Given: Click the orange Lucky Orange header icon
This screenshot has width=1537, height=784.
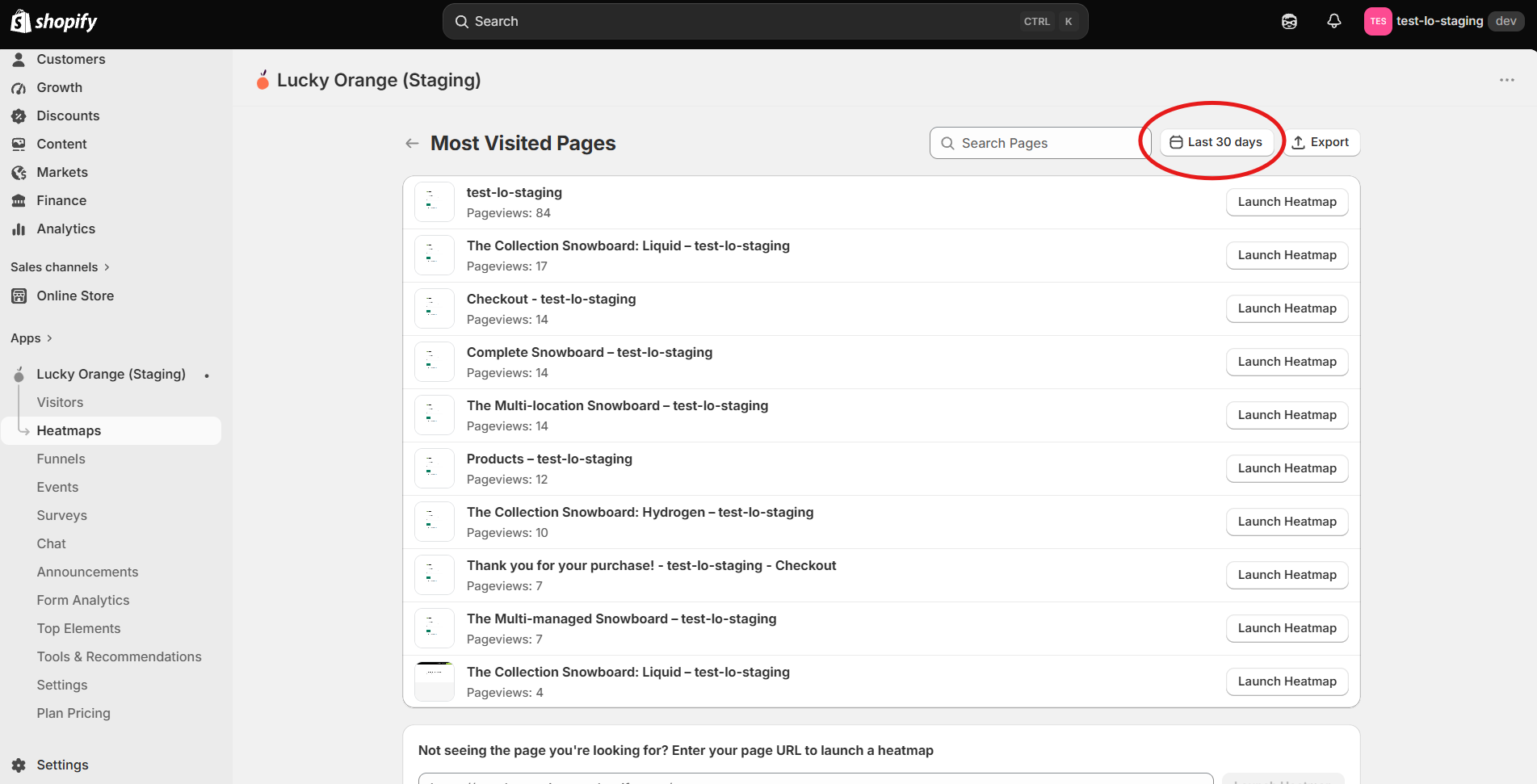Looking at the screenshot, I should 262,80.
